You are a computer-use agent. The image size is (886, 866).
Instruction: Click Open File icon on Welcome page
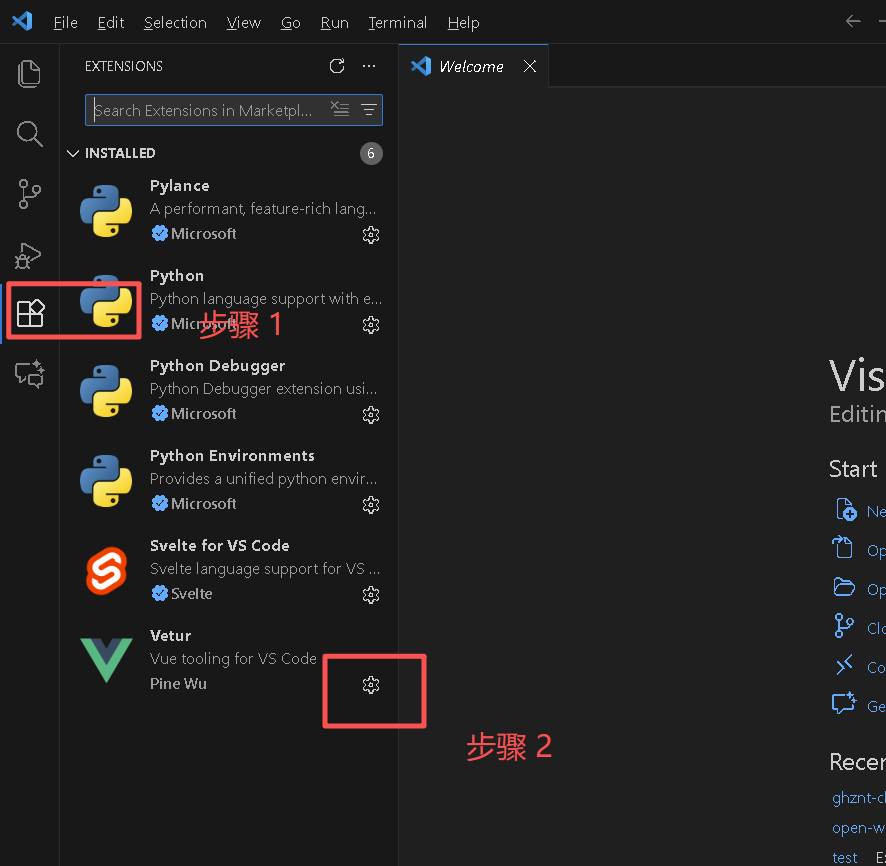coord(842,547)
